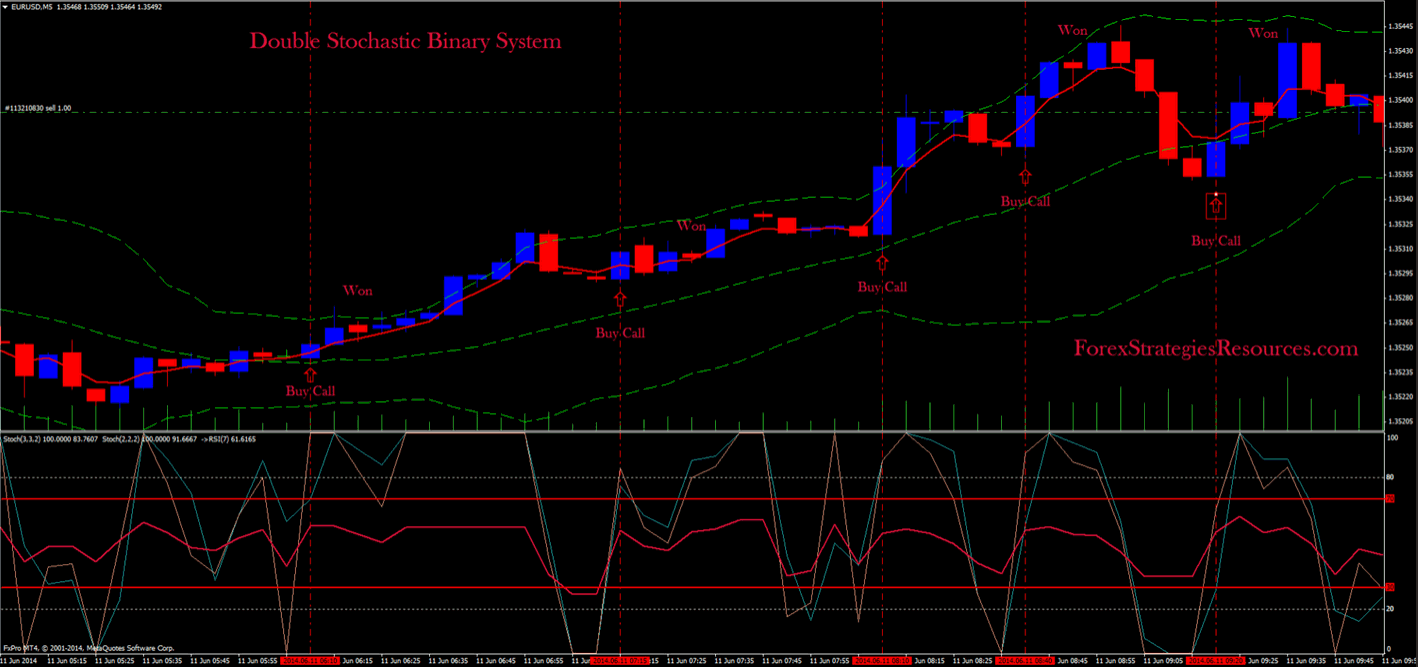Select the boxed up-arrow signal marker

1215,206
